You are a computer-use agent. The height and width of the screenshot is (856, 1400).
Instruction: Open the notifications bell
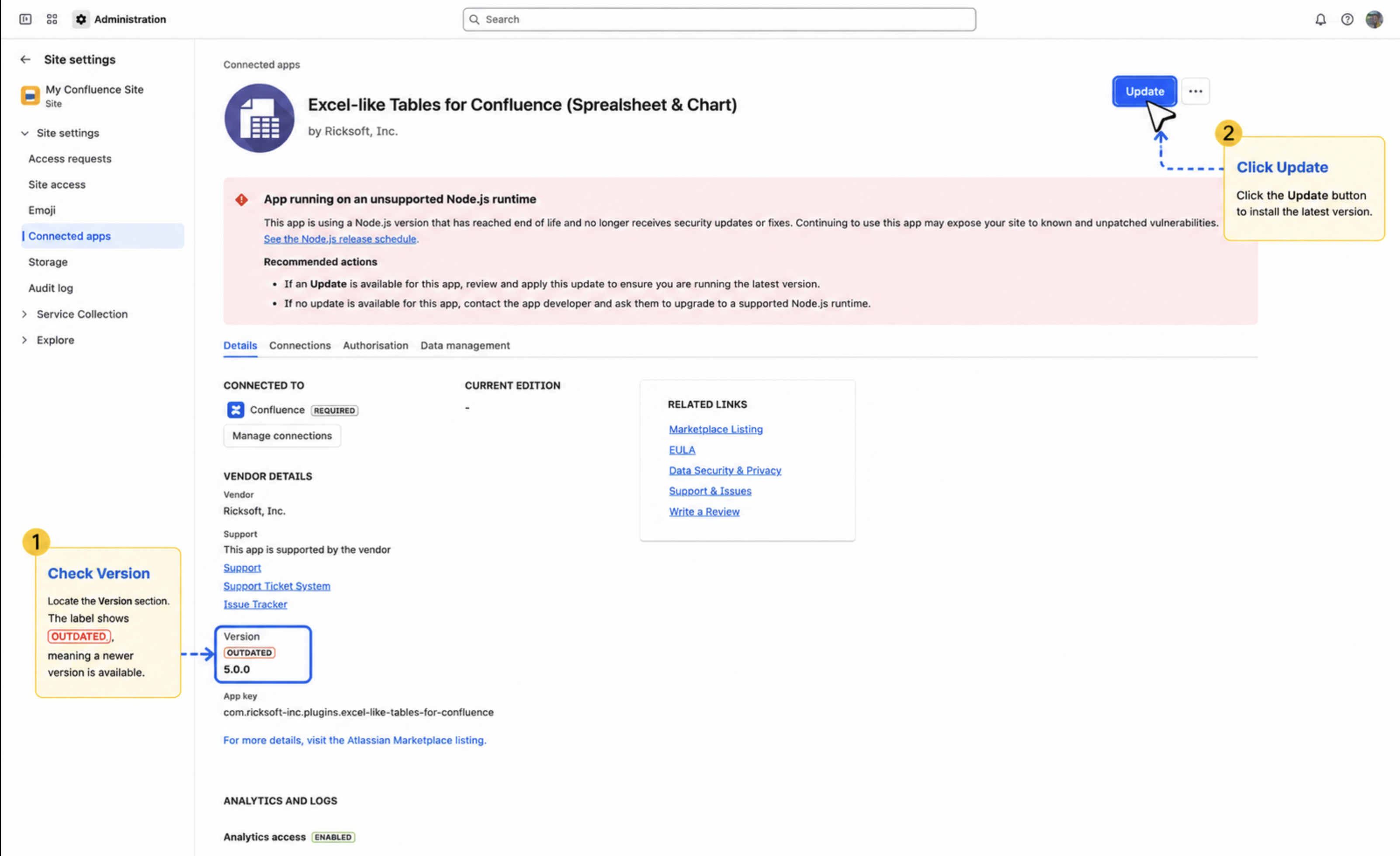(1320, 19)
